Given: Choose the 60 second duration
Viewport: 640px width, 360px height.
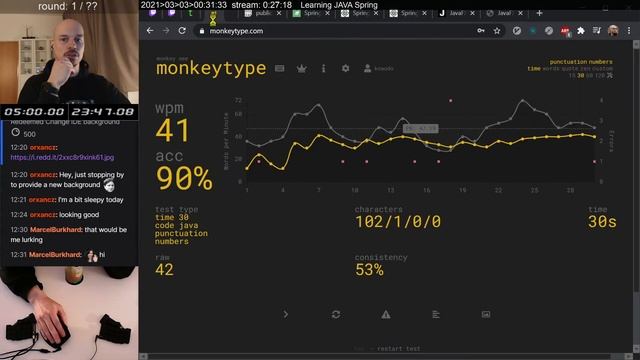Looking at the screenshot, I should (589, 76).
